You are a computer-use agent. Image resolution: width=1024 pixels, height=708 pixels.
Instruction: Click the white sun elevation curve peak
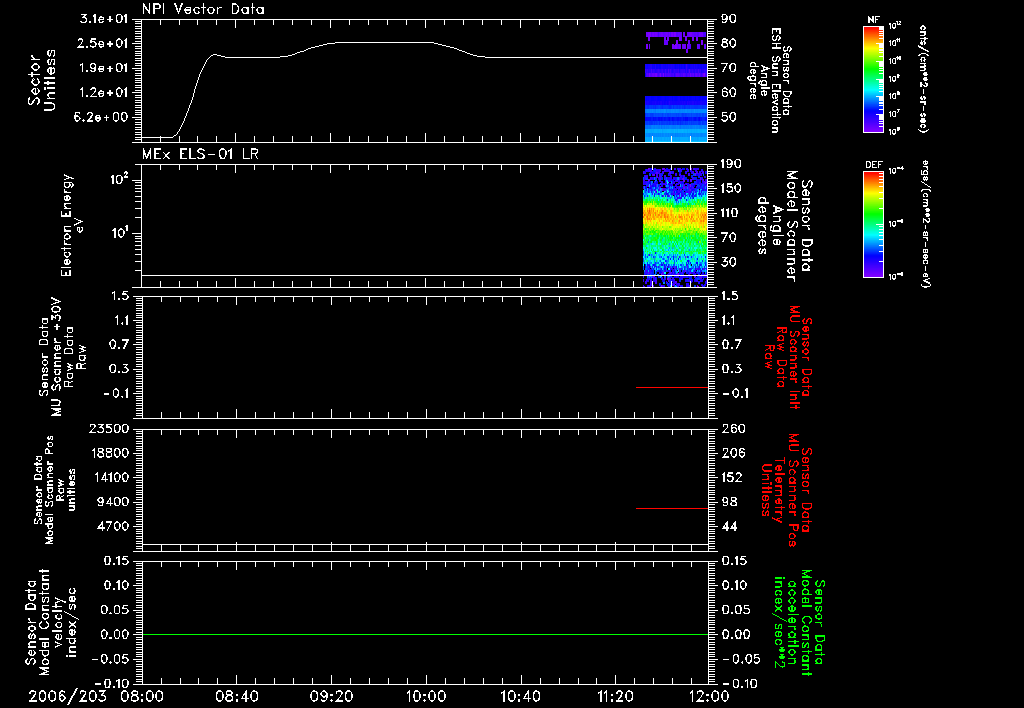(x=382, y=42)
